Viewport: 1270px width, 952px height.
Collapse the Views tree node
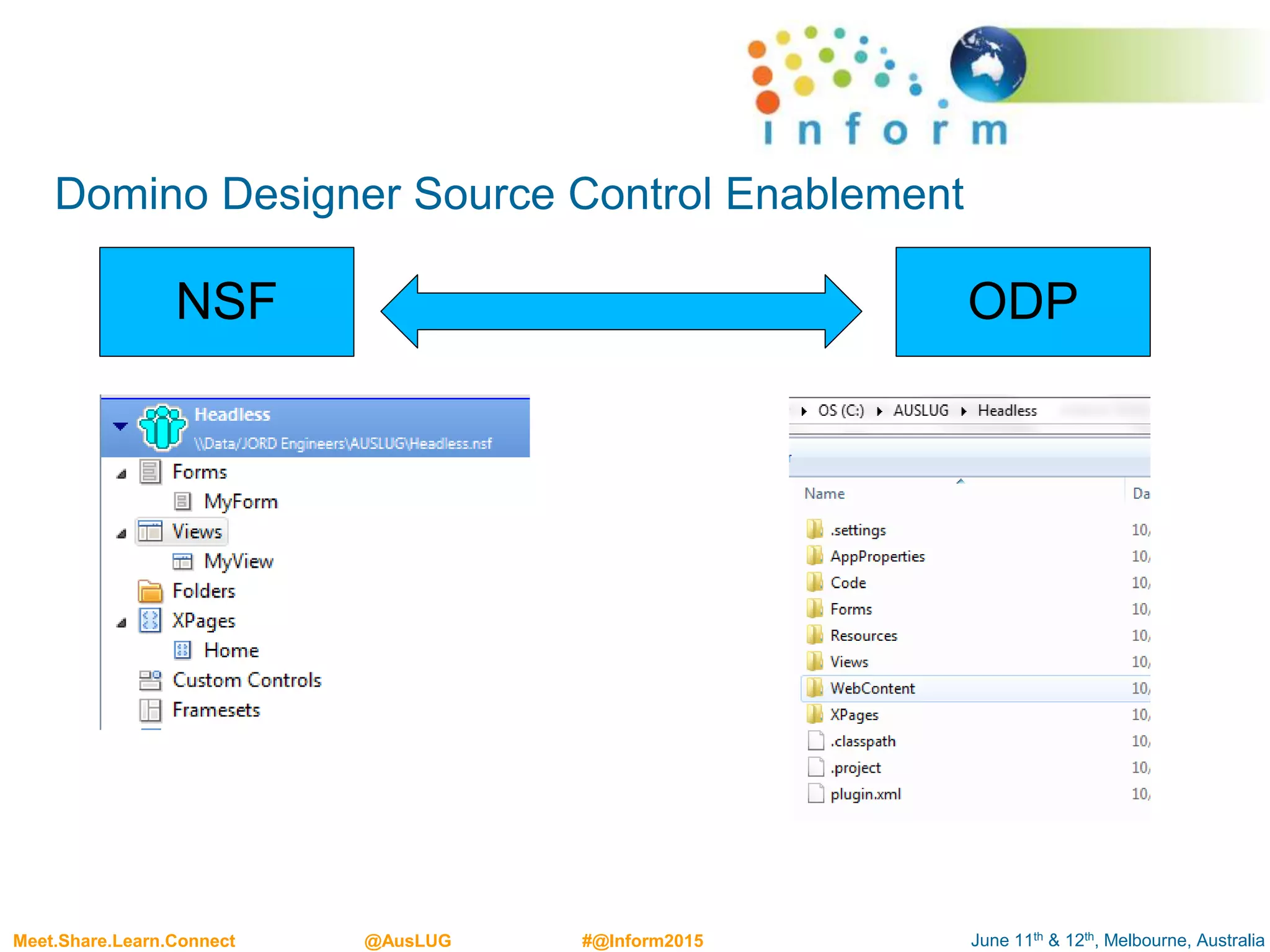pyautogui.click(x=122, y=534)
